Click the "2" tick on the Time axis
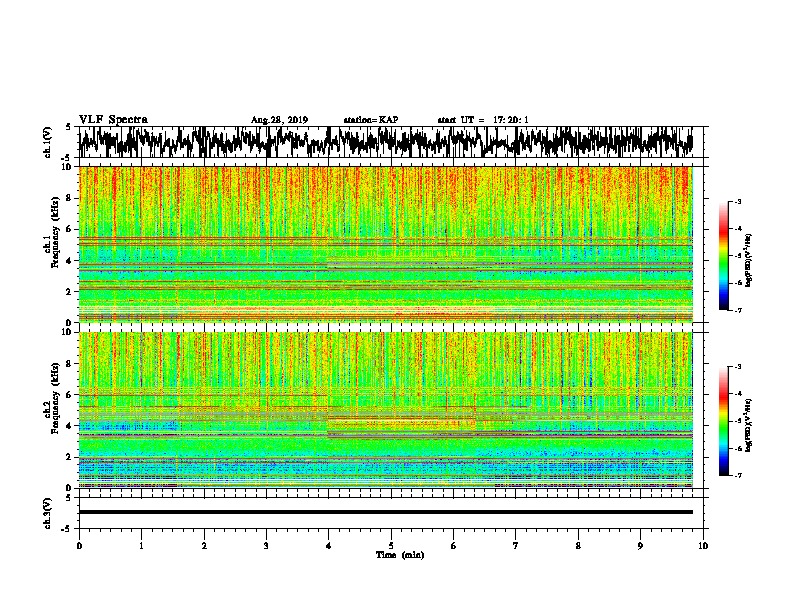 (204, 546)
